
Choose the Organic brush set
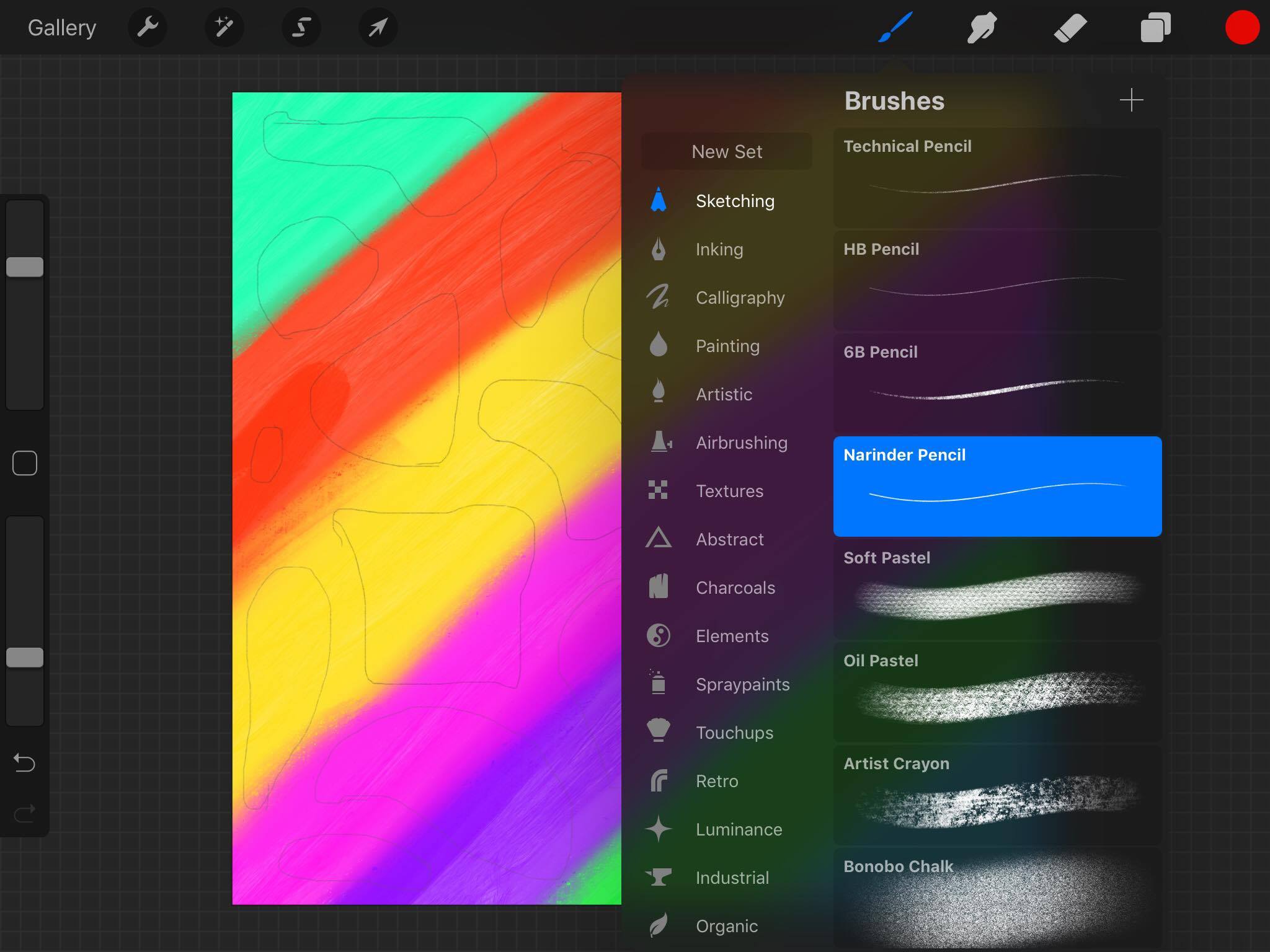[727, 926]
